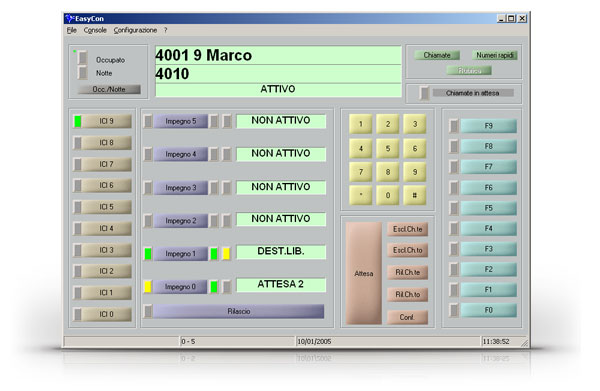Open the Rubrica button
600x391 pixels.
pyautogui.click(x=469, y=70)
